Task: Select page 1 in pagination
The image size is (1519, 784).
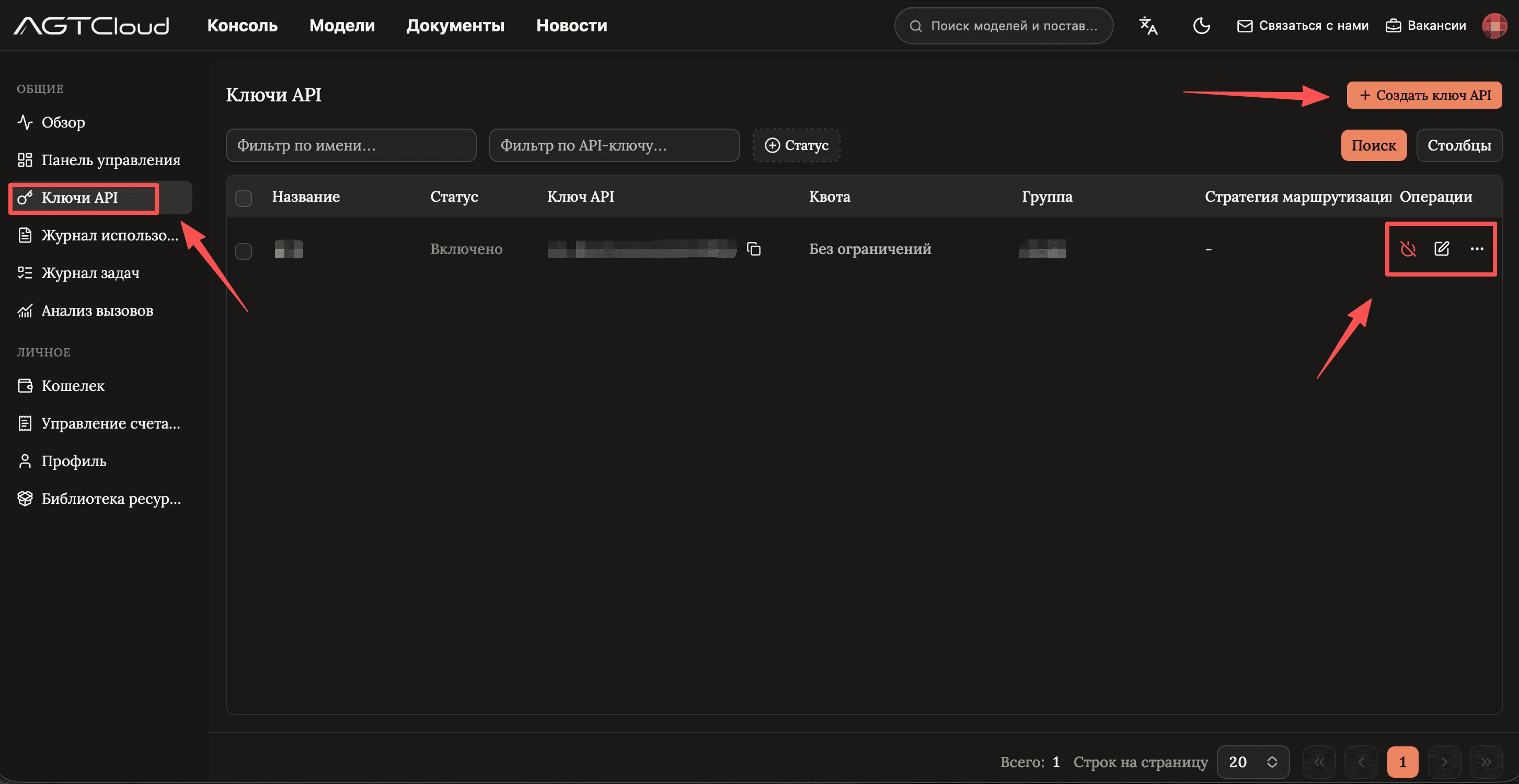Action: pos(1403,762)
